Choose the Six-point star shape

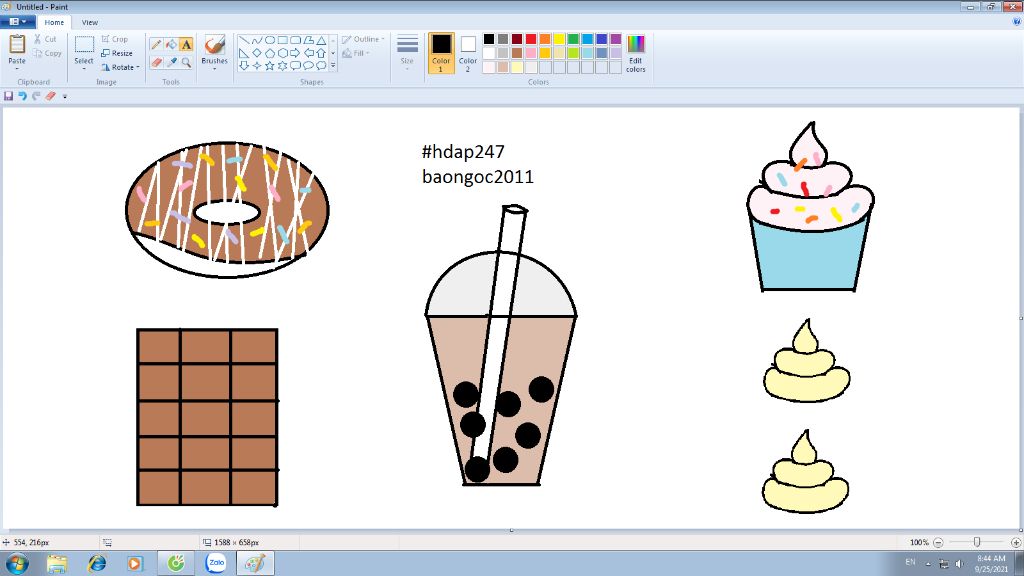click(x=283, y=65)
